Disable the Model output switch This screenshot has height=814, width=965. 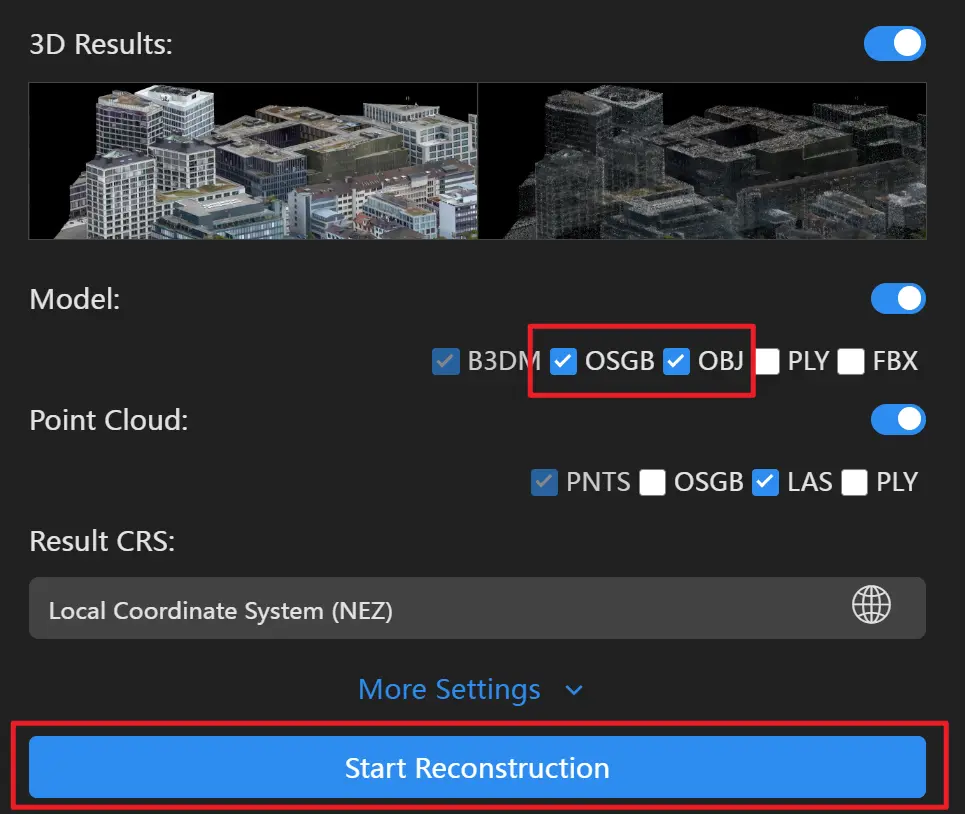pyautogui.click(x=897, y=299)
